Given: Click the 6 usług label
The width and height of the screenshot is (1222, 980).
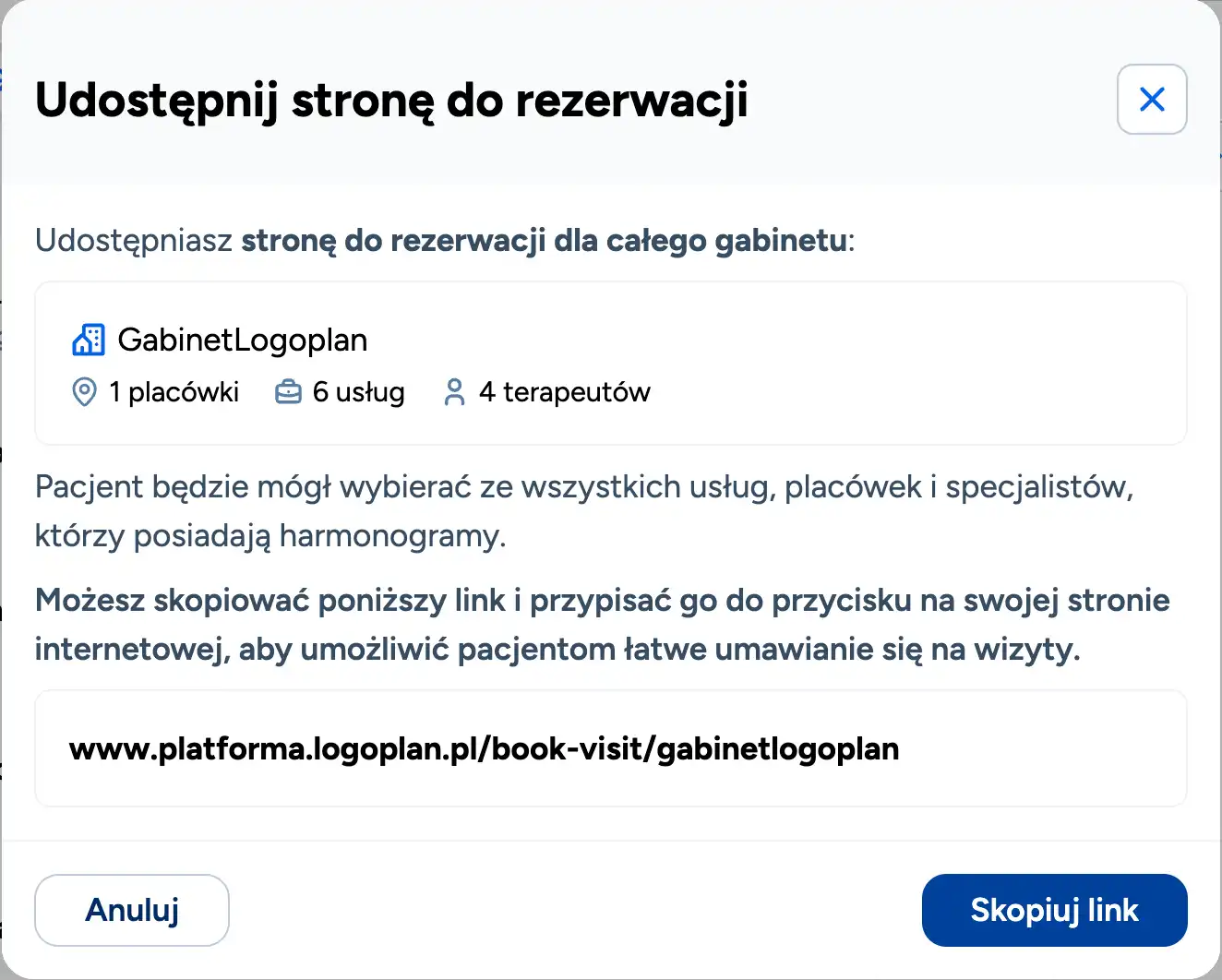Looking at the screenshot, I should click(358, 391).
